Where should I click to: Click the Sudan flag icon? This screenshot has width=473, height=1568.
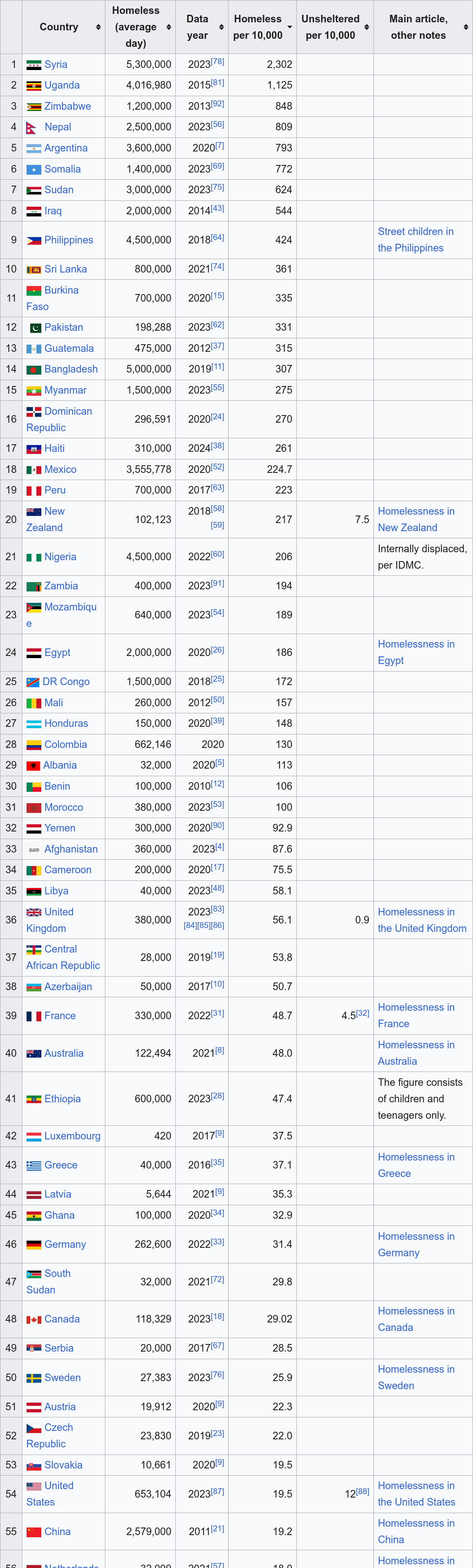(33, 191)
